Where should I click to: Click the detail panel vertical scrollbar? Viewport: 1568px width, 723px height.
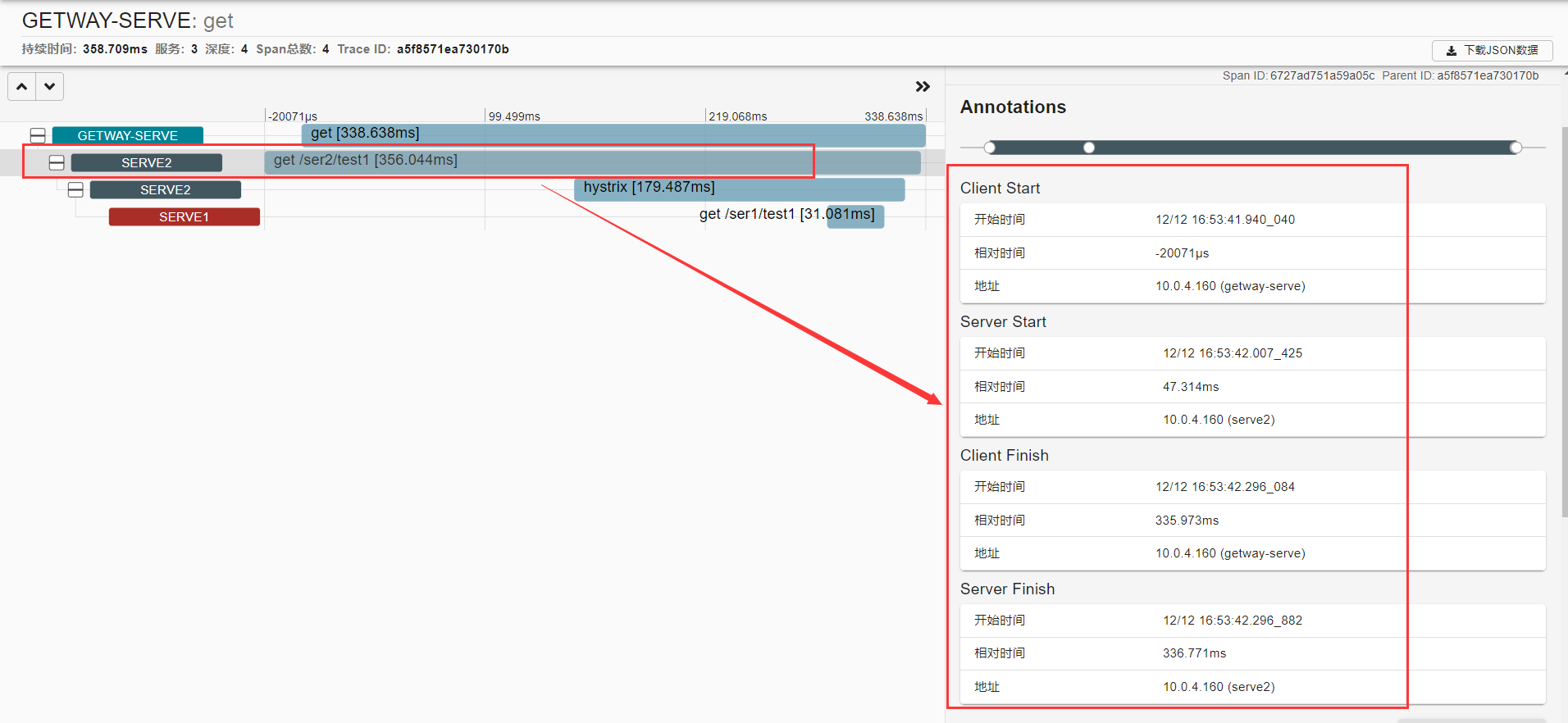click(x=1565, y=321)
